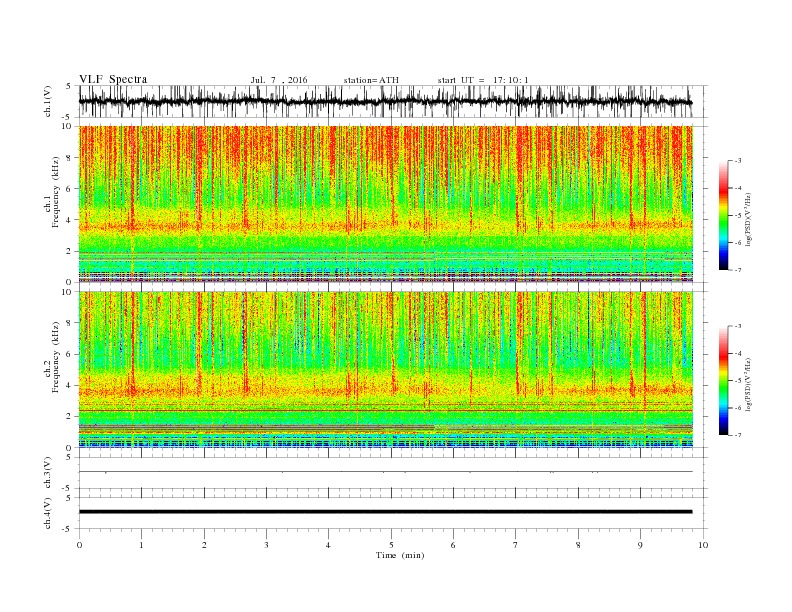Click the "-5" tick on ch.4(V) axis
Screen dimensions: 792x612
coord(68,529)
